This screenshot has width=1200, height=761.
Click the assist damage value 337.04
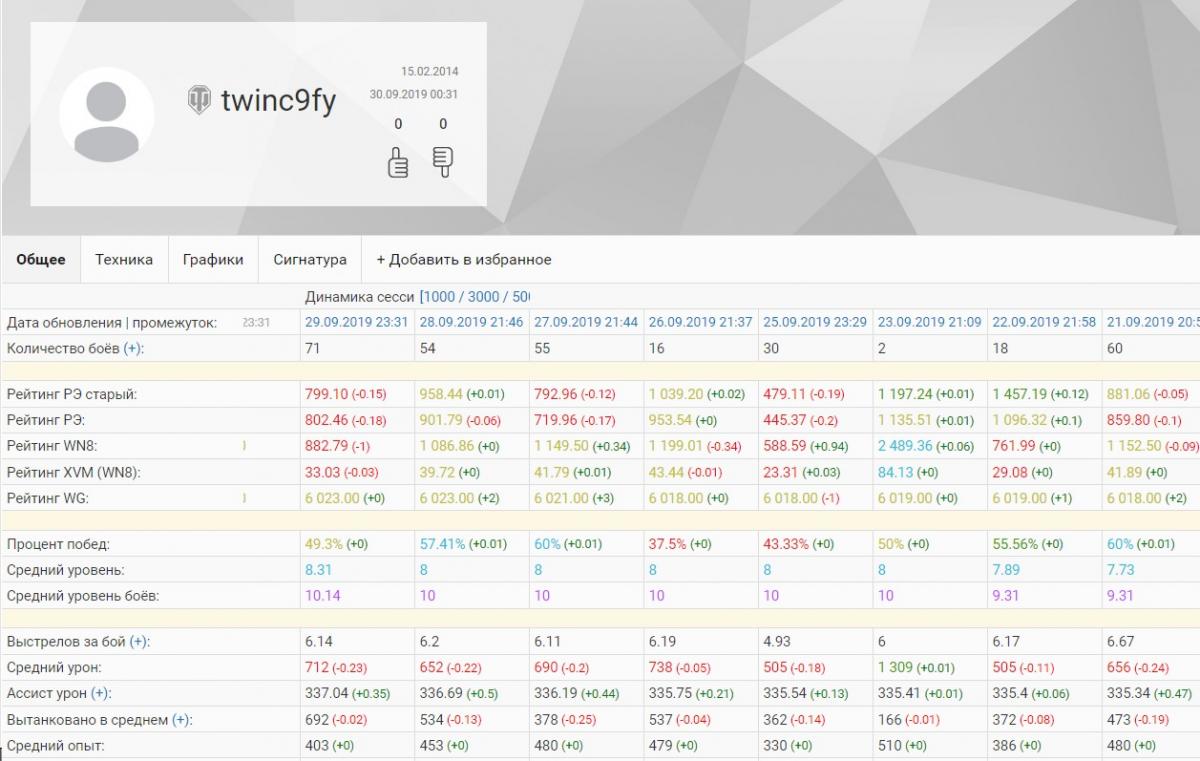[x=325, y=693]
